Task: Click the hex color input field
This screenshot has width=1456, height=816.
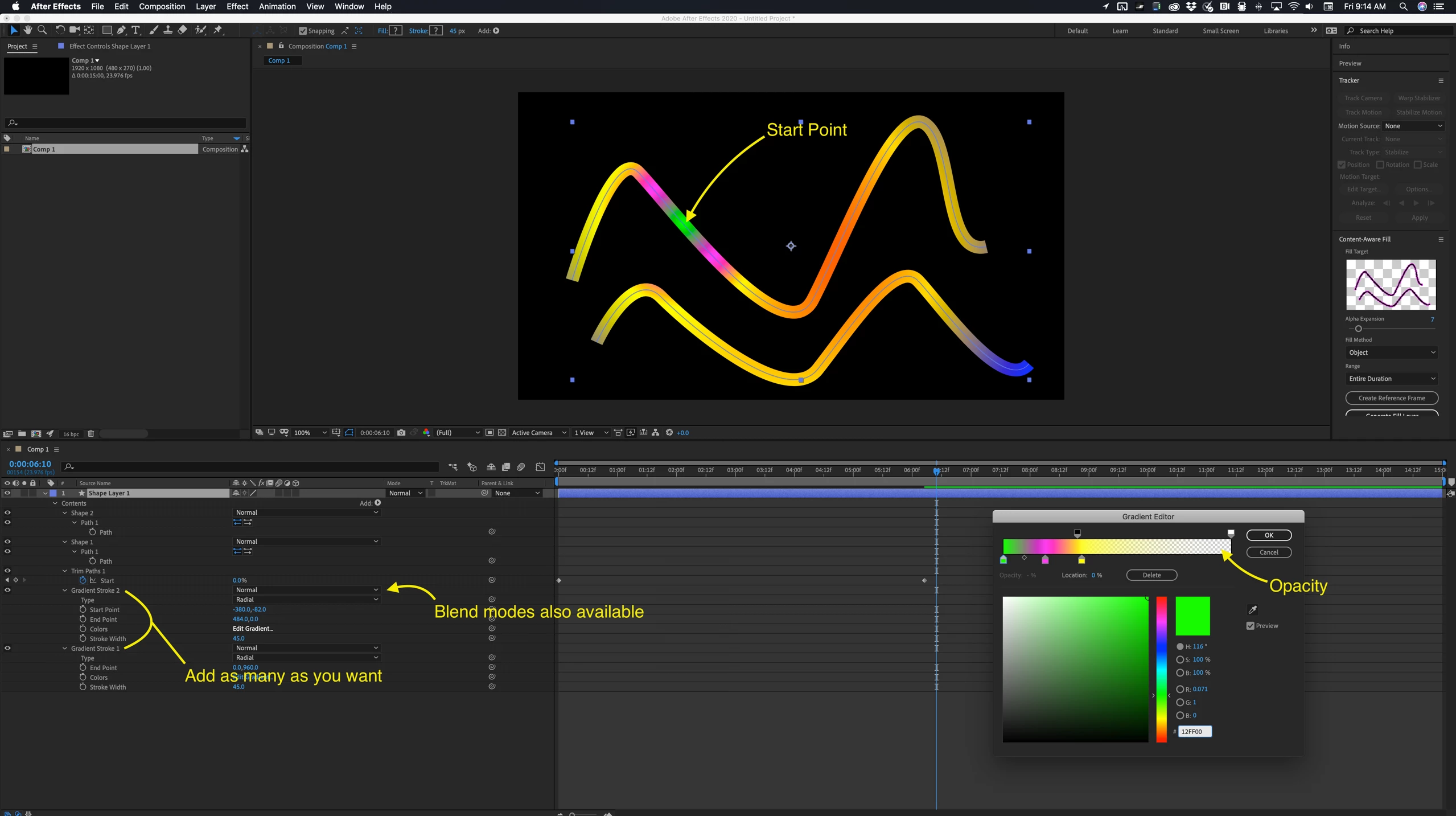Action: click(x=1194, y=732)
